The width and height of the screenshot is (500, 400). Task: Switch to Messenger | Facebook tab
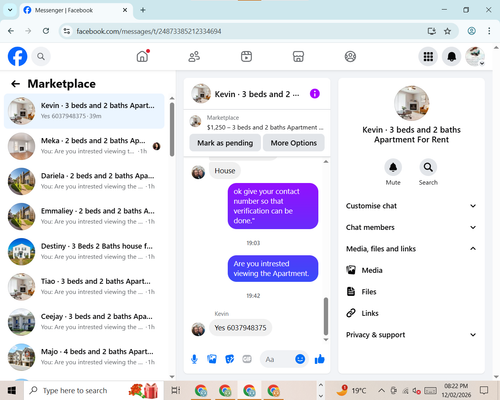point(75,10)
